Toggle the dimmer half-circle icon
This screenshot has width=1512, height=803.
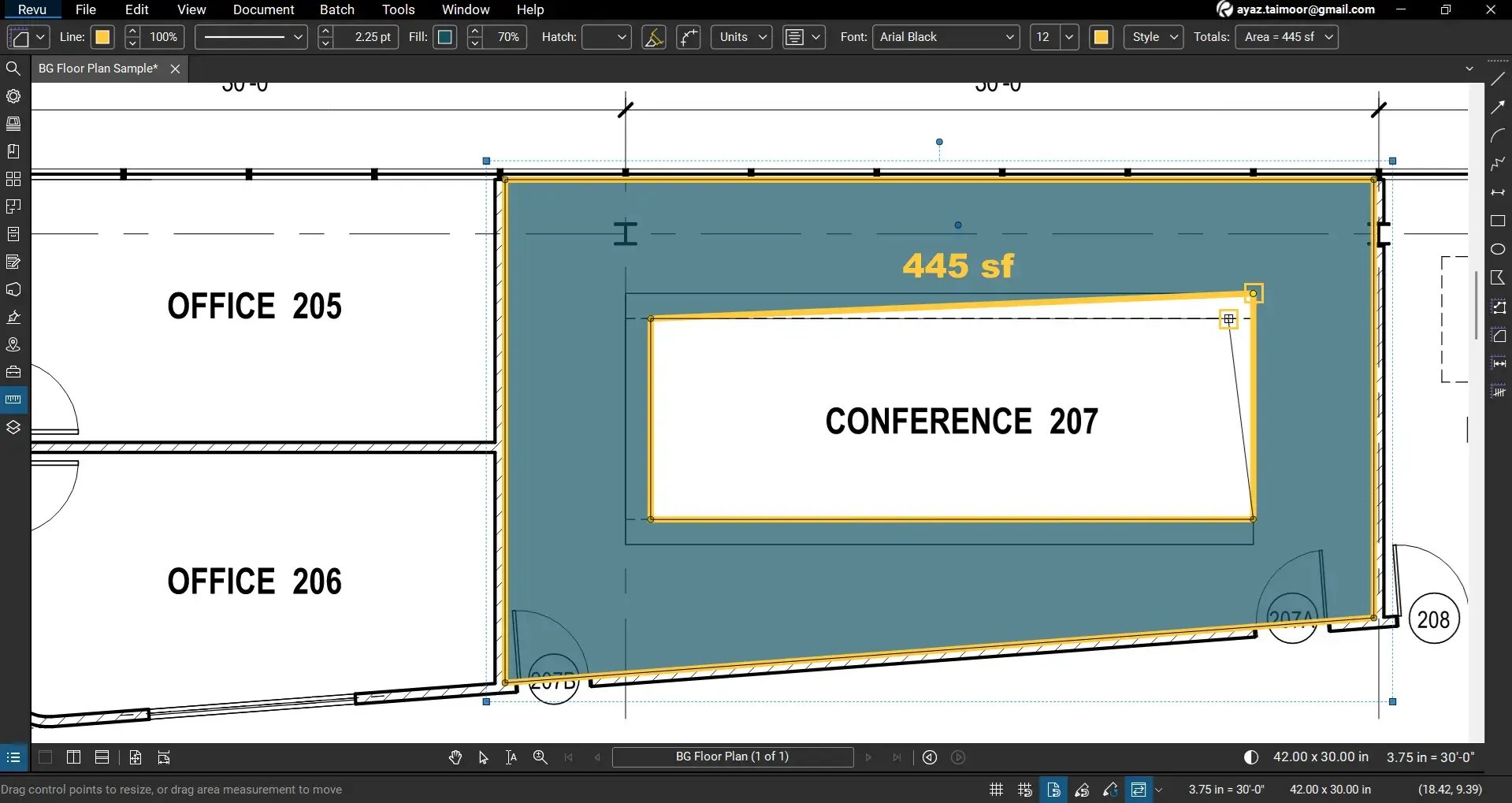click(1250, 757)
